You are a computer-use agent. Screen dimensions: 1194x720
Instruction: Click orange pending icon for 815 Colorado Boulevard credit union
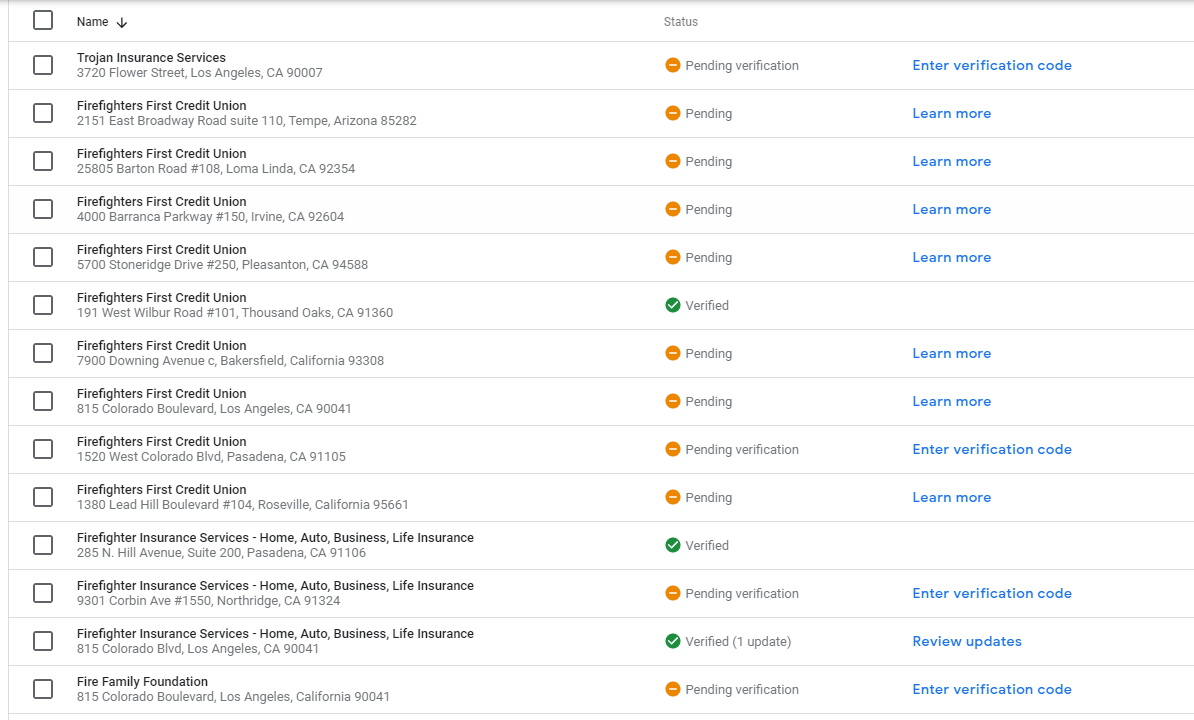pos(672,401)
